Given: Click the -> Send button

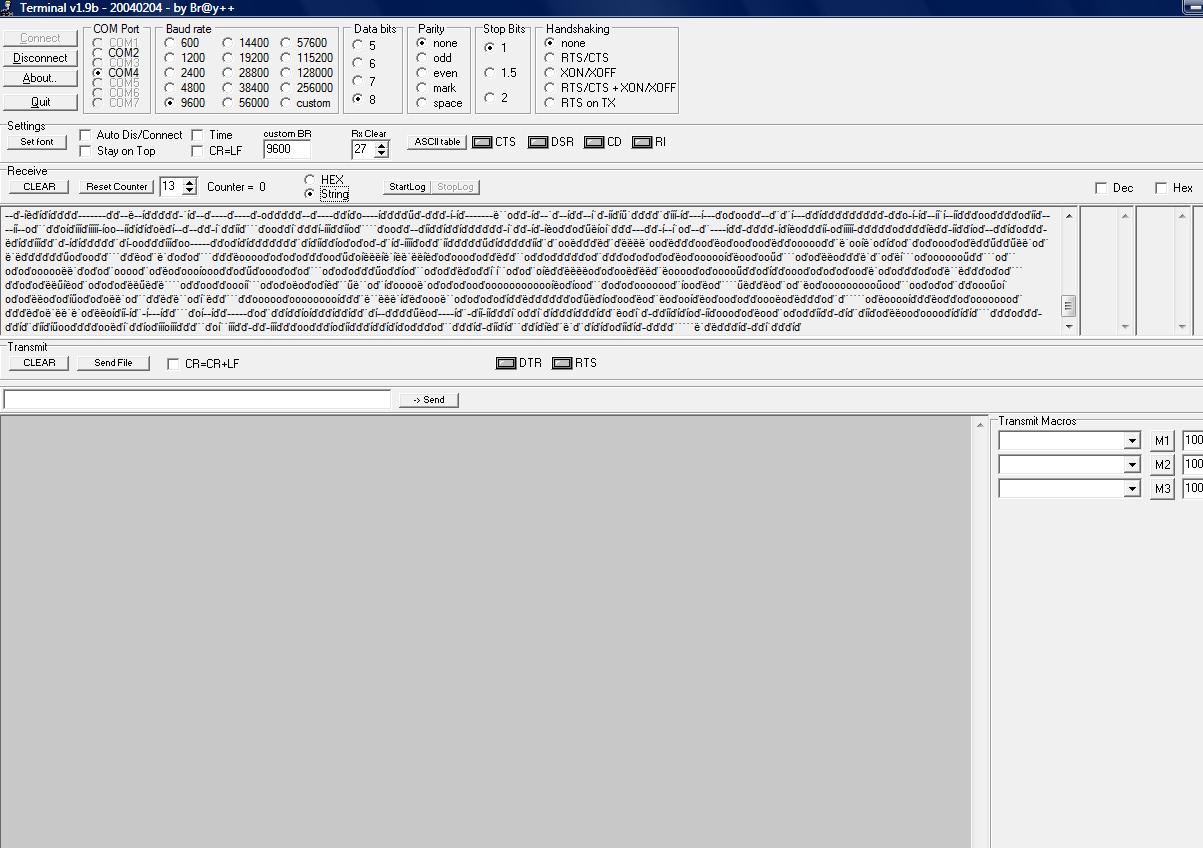Looking at the screenshot, I should [429, 400].
